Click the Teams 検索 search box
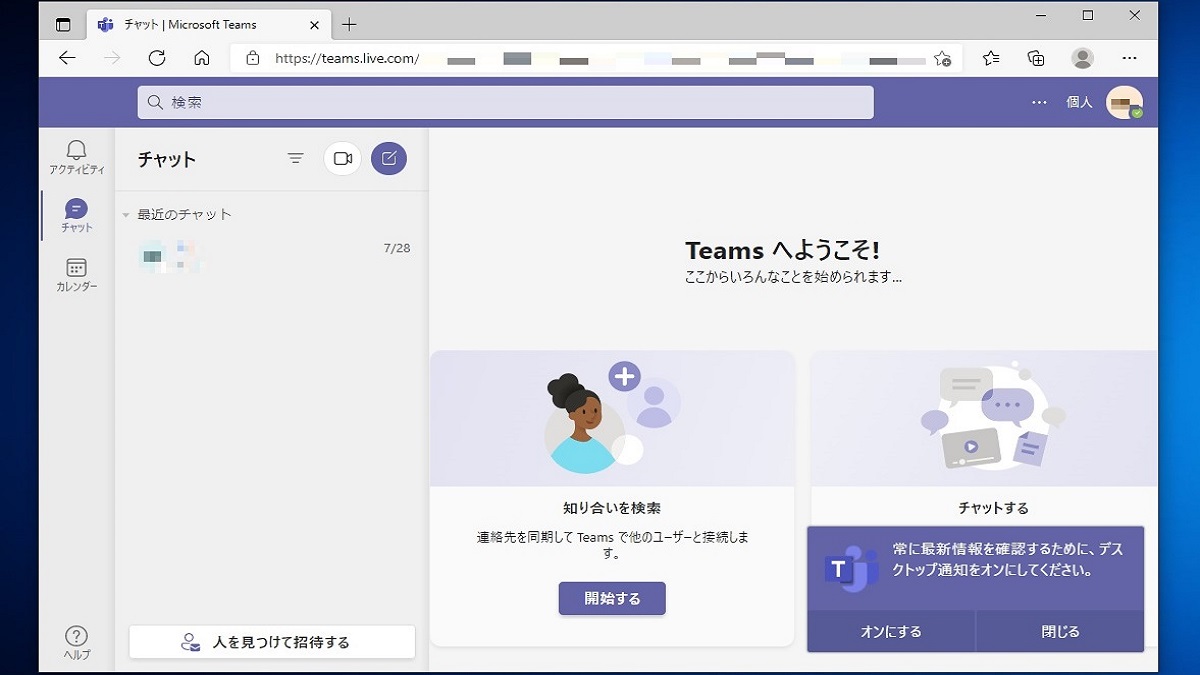This screenshot has width=1200, height=675. 505,102
